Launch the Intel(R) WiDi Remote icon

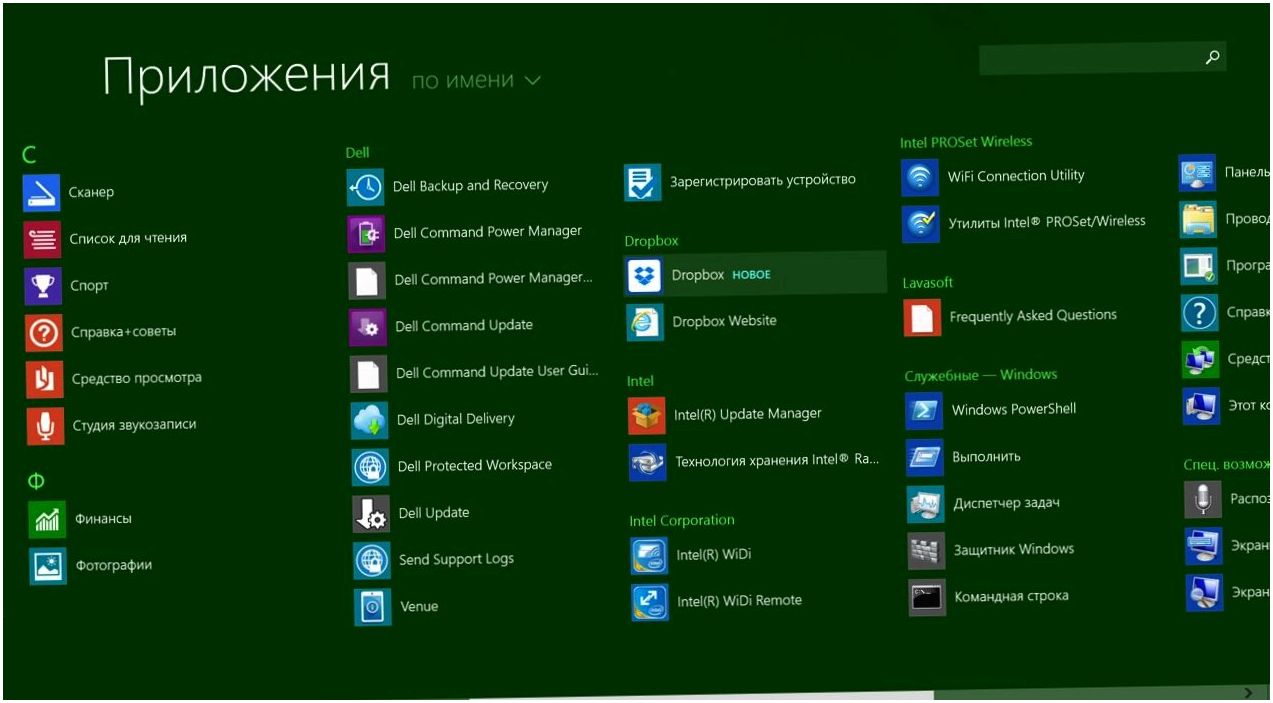click(650, 602)
